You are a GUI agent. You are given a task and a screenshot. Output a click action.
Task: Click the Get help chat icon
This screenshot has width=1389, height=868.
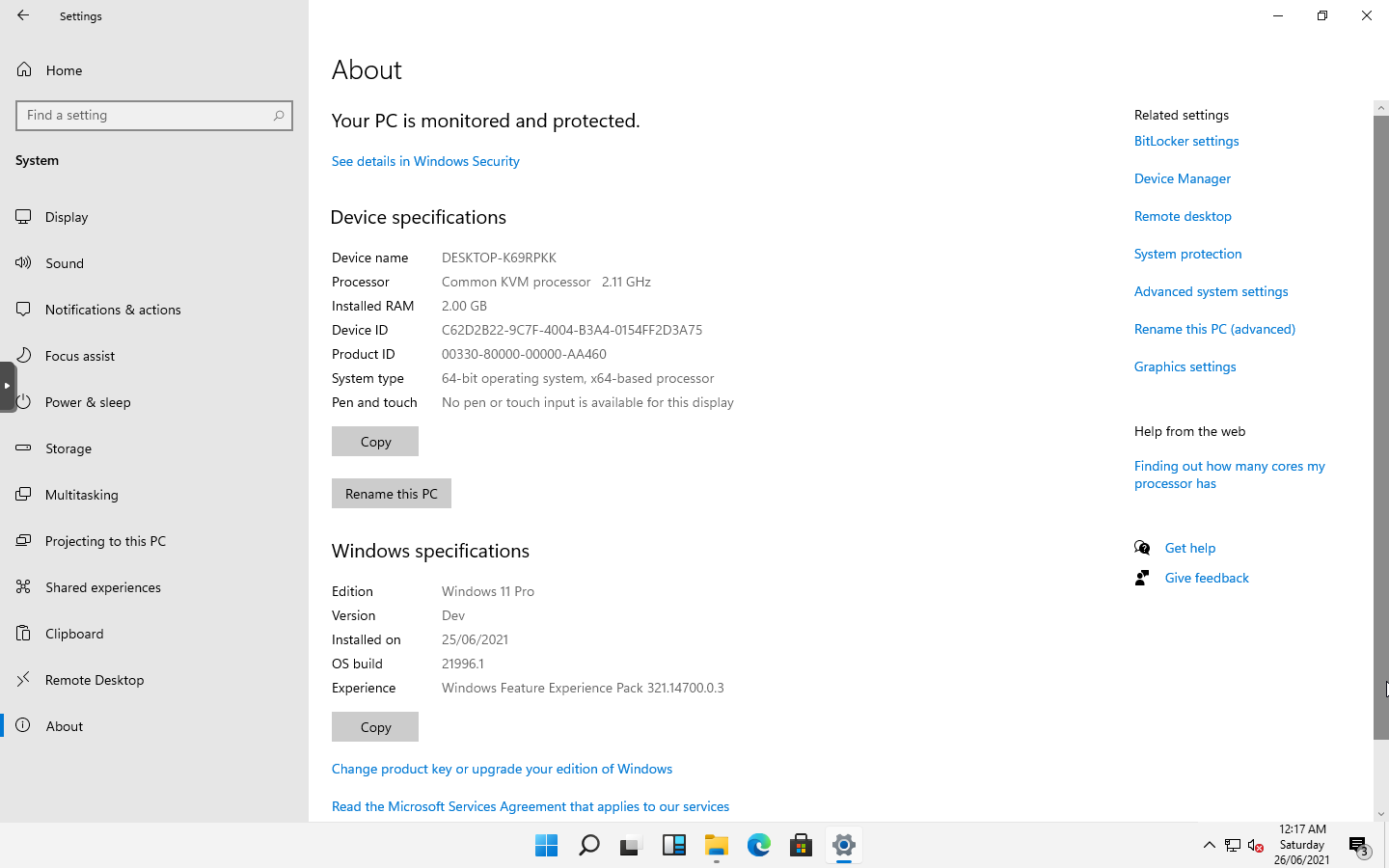[x=1142, y=548]
